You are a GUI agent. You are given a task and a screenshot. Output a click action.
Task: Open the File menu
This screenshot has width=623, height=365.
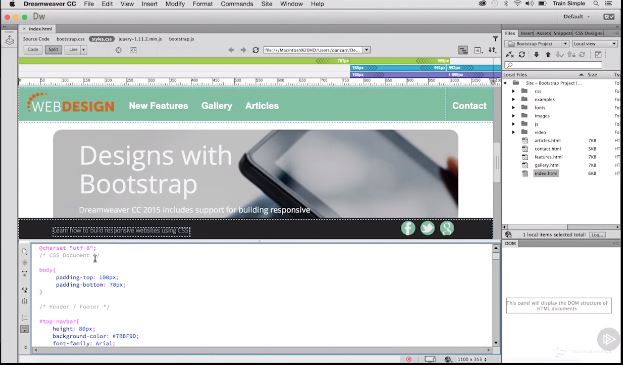pyautogui.click(x=89, y=4)
